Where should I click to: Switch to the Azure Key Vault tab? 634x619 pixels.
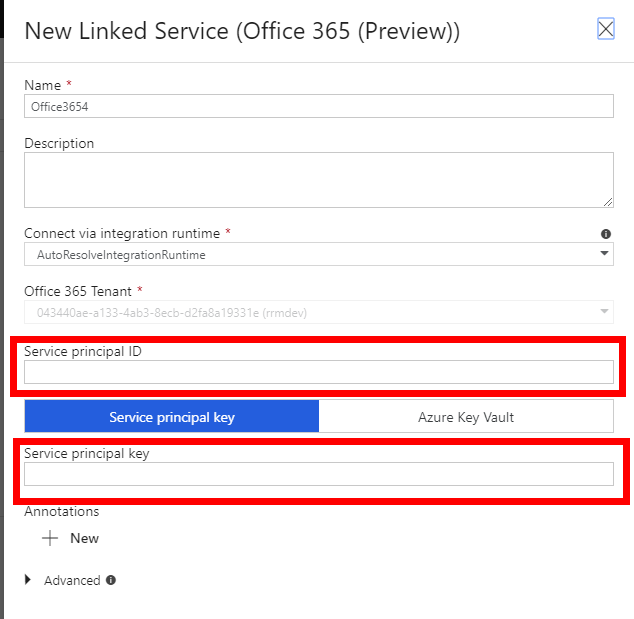click(466, 417)
